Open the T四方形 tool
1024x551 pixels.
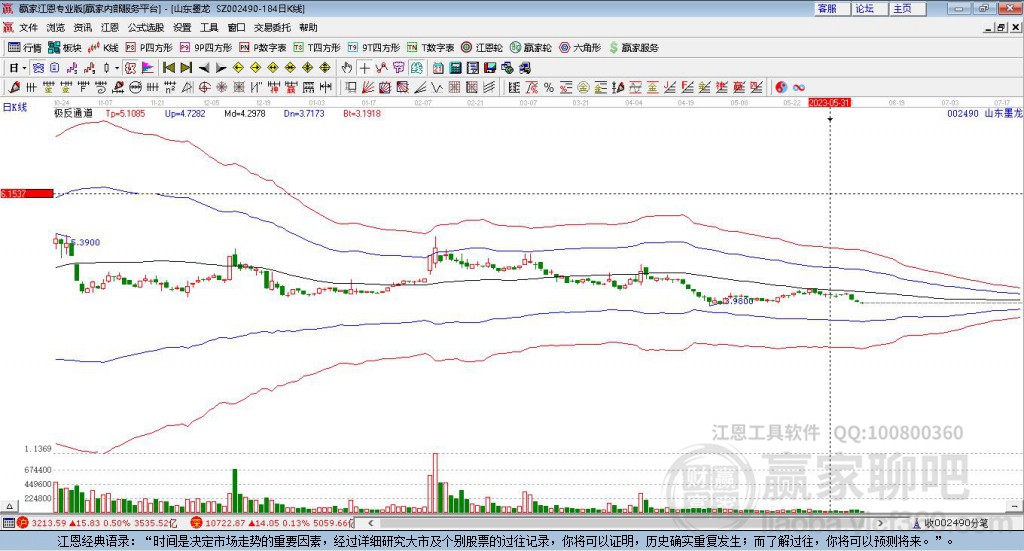pos(317,48)
